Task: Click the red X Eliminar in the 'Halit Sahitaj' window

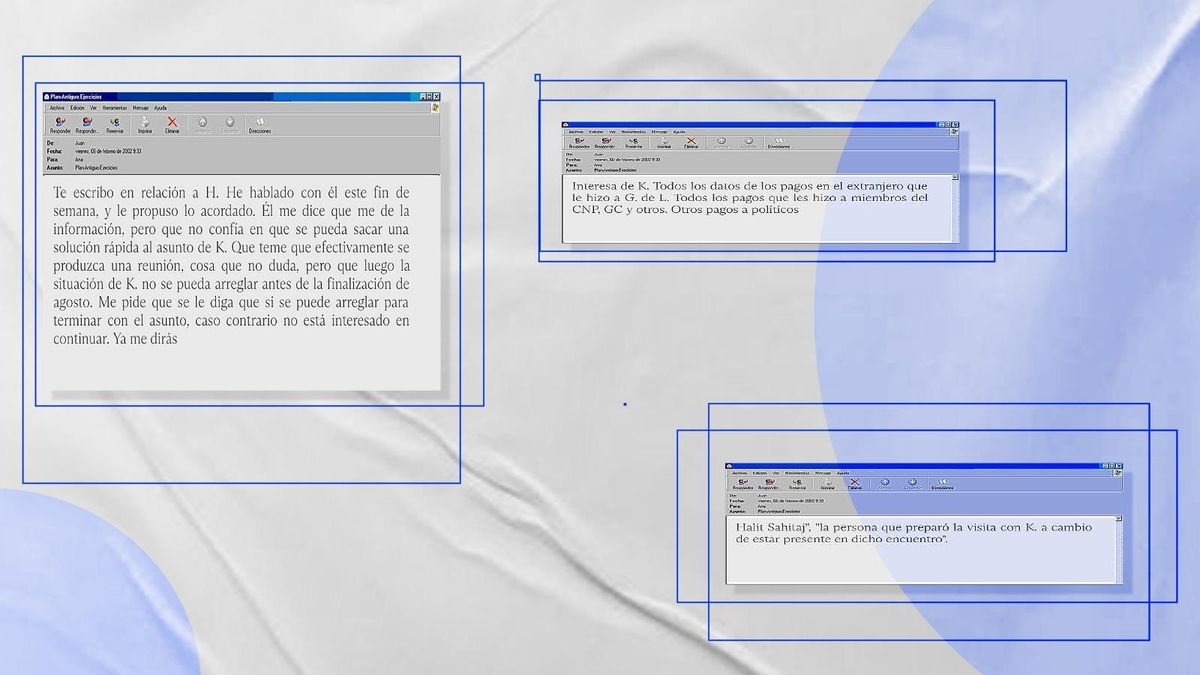Action: (855, 484)
